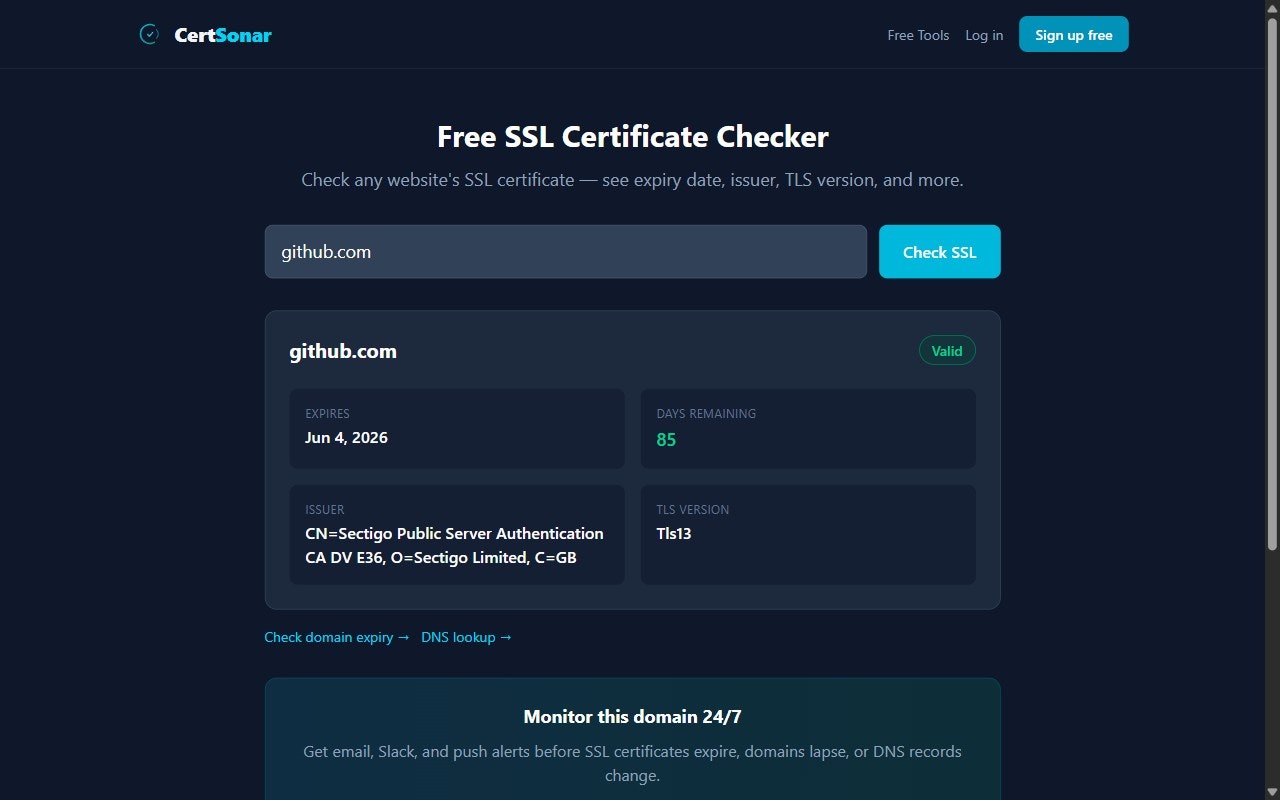Screen dimensions: 1280x800
Task: Open the DNS lookup link
Action: tap(466, 637)
